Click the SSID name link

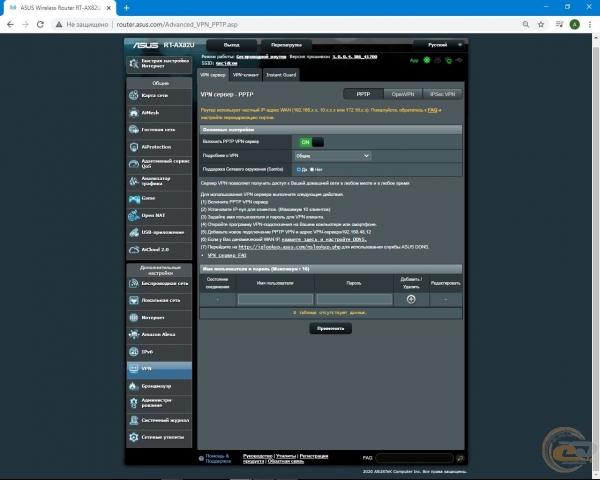coord(227,63)
